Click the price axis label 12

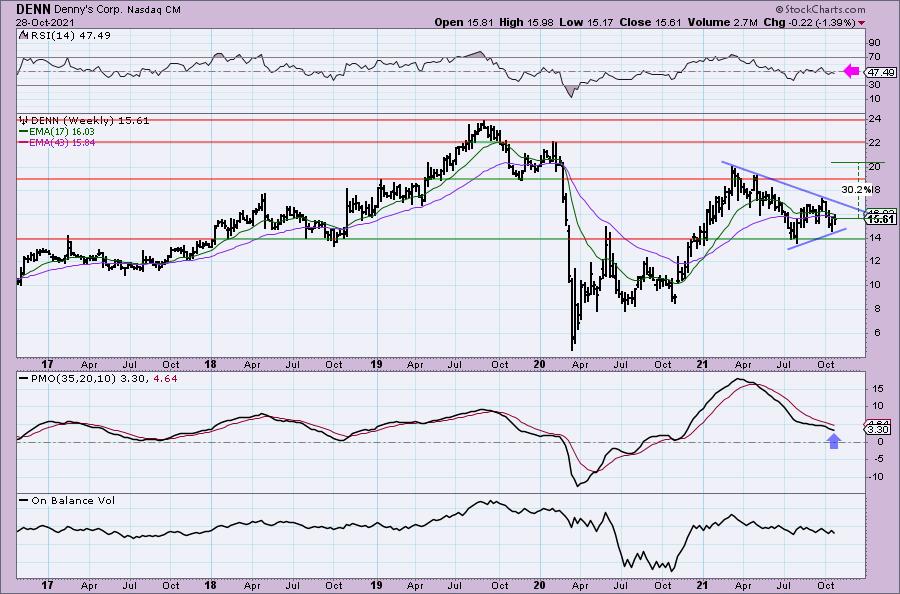point(874,261)
